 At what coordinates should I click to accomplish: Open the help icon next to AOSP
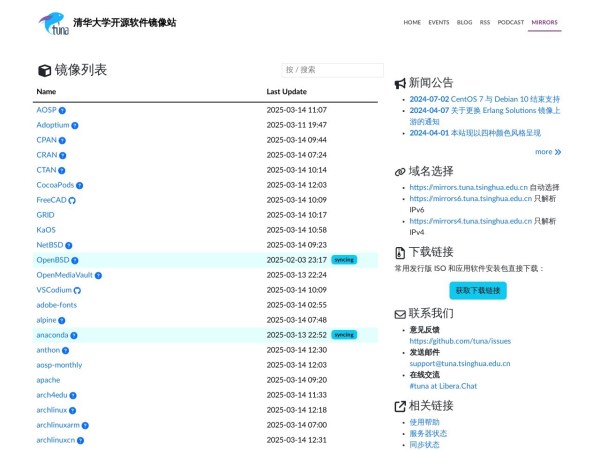(62, 111)
